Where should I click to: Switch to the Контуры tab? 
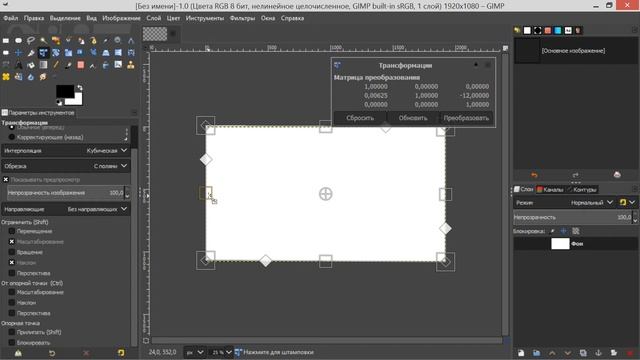pos(582,189)
